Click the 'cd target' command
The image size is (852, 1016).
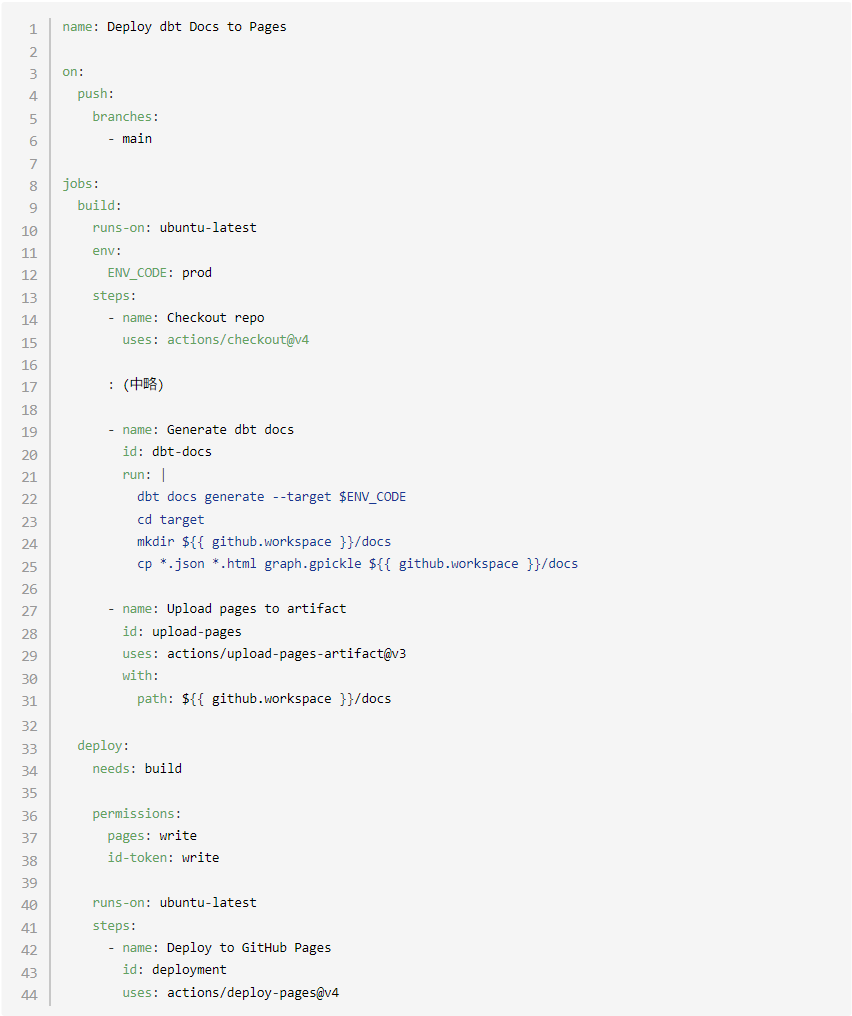[x=170, y=520]
